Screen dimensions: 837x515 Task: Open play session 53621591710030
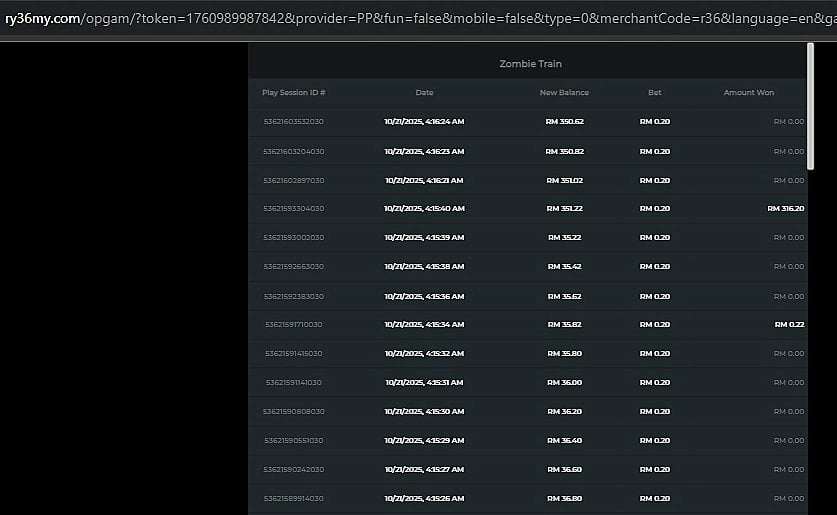click(x=293, y=325)
